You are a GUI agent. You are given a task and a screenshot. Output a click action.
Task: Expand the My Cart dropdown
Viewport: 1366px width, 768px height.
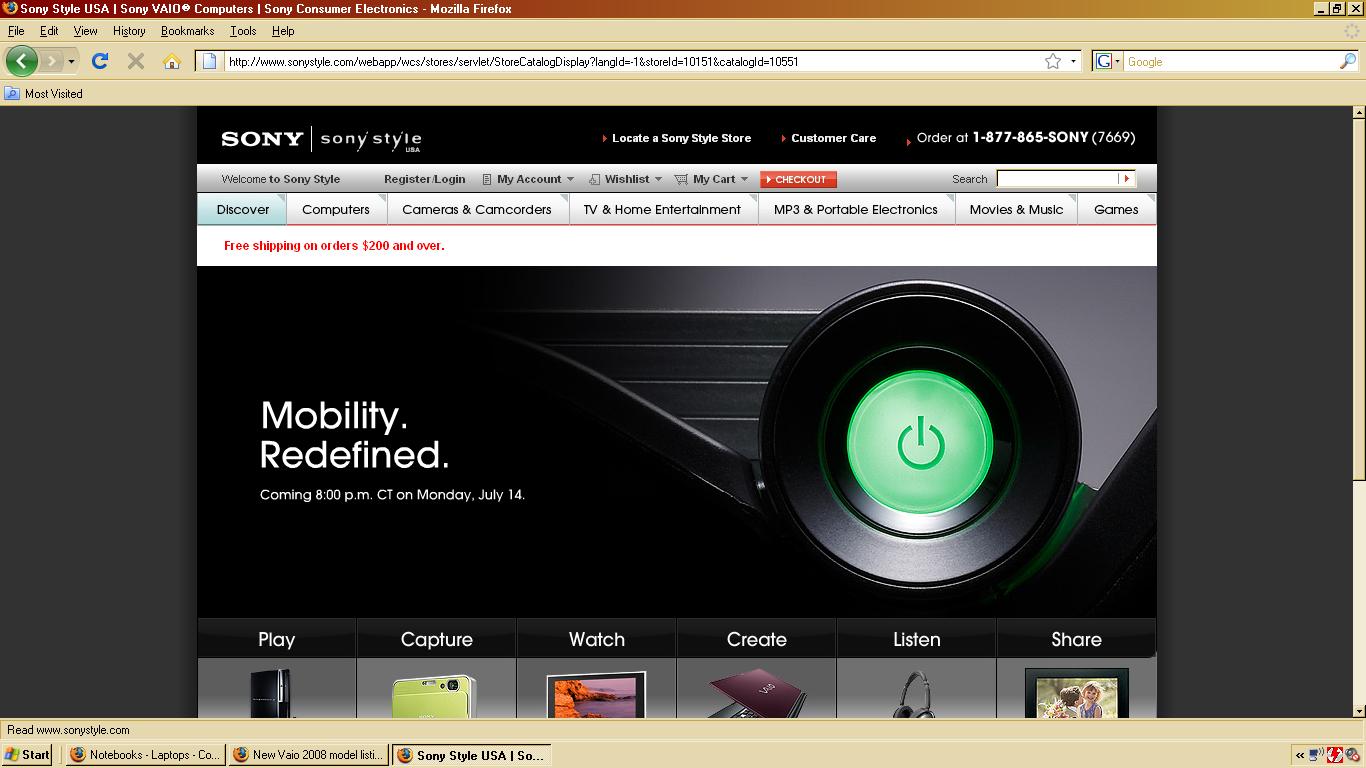pyautogui.click(x=712, y=179)
